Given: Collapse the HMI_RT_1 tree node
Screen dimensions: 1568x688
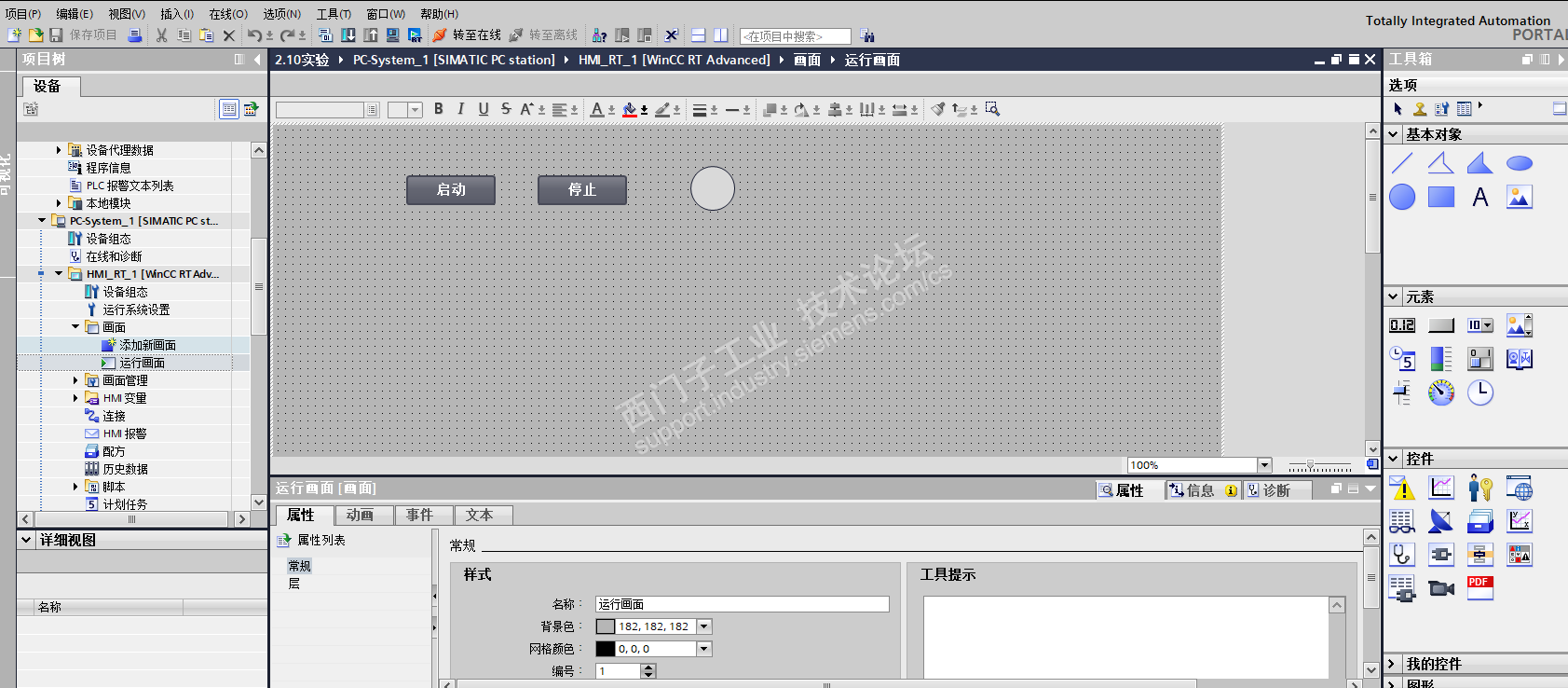Looking at the screenshot, I should (x=59, y=274).
